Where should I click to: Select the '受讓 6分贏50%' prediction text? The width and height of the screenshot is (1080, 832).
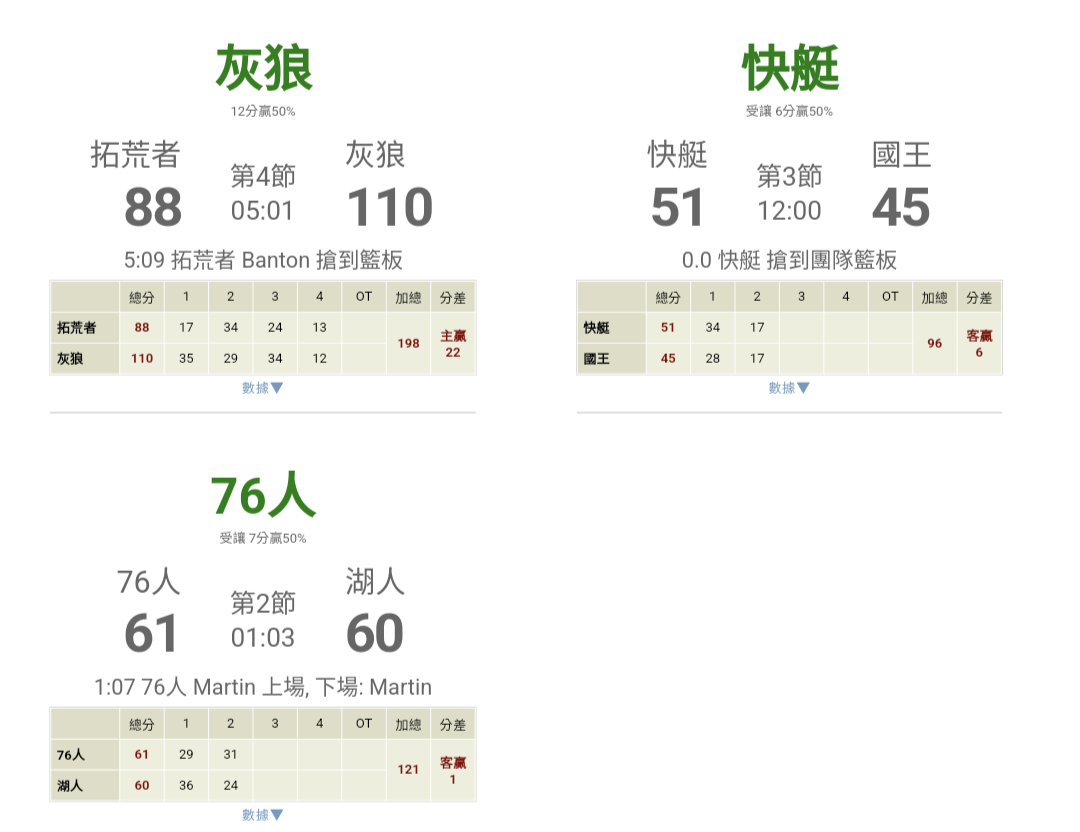pyautogui.click(x=789, y=112)
